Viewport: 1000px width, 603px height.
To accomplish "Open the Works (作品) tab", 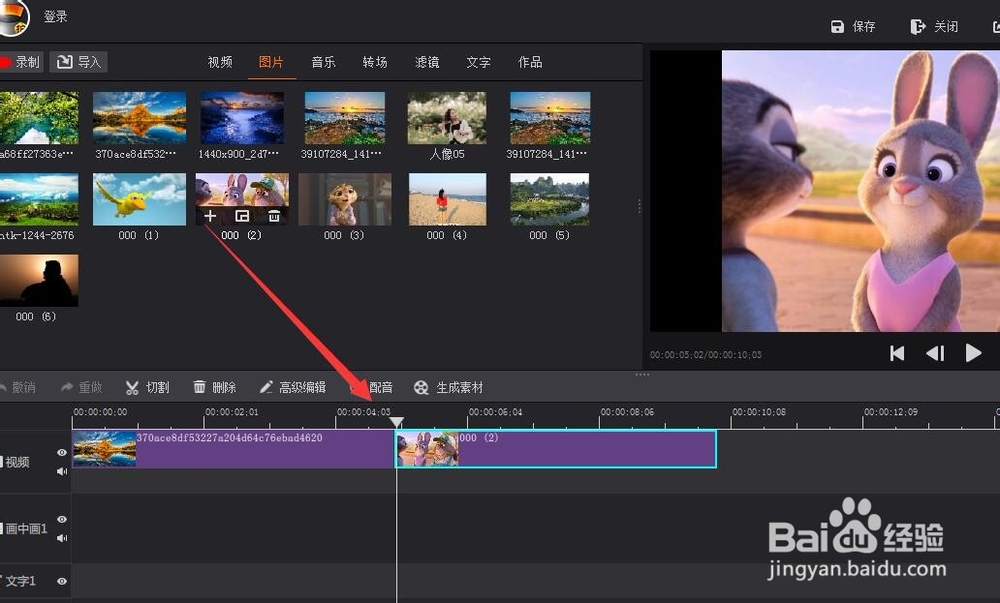I will [530, 62].
